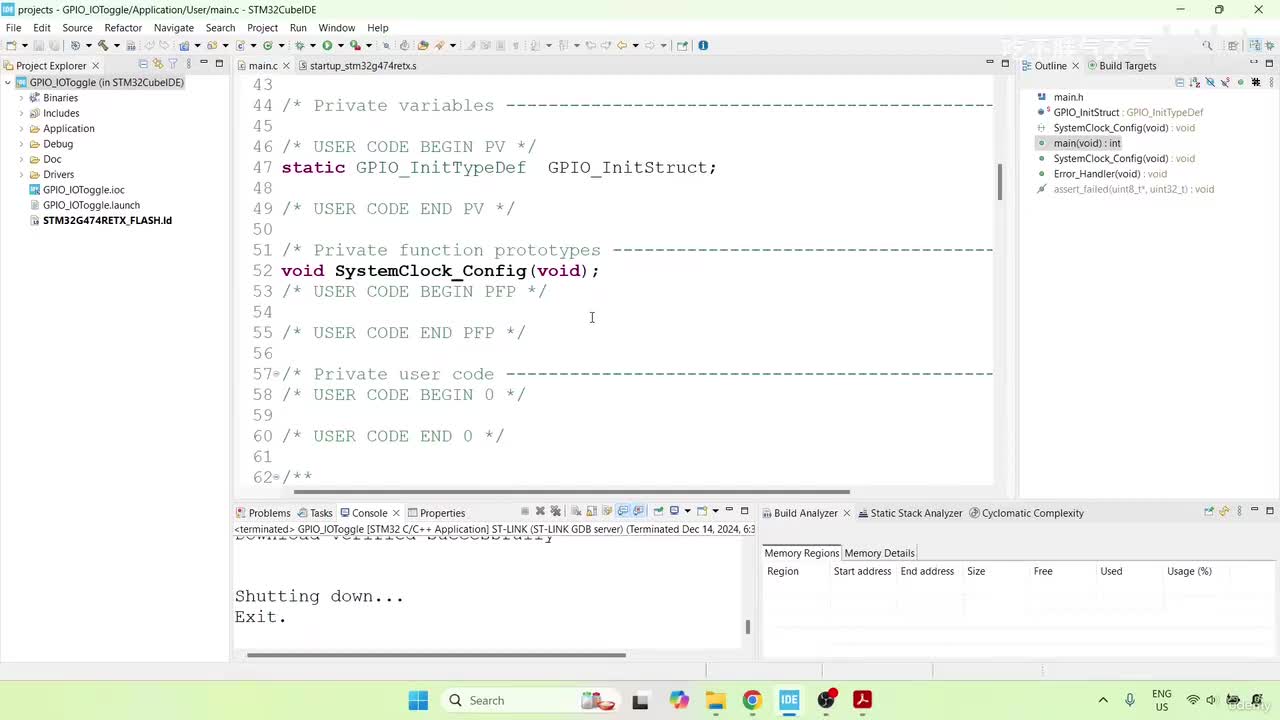The width and height of the screenshot is (1280, 720).
Task: Toggle show console on standard error change
Action: point(639,511)
